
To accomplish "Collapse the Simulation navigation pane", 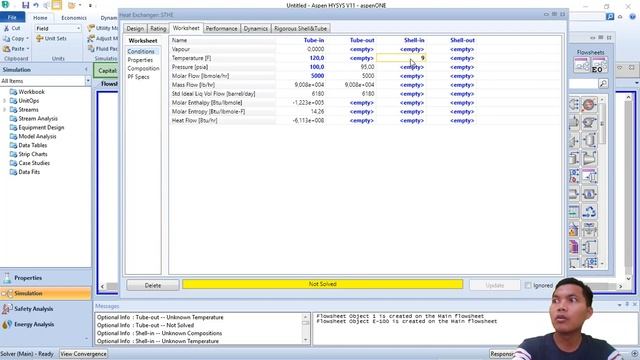I will (x=86, y=70).
